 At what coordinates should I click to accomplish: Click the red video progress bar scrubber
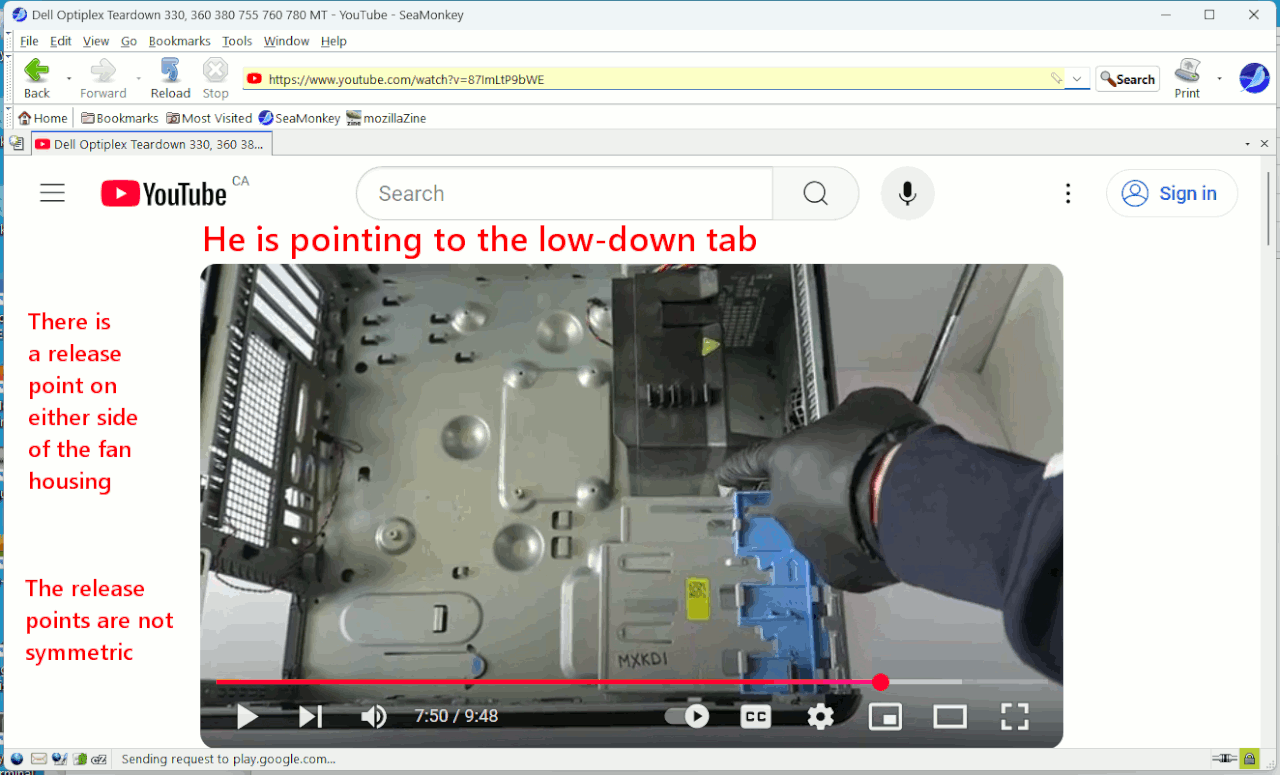tap(880, 682)
